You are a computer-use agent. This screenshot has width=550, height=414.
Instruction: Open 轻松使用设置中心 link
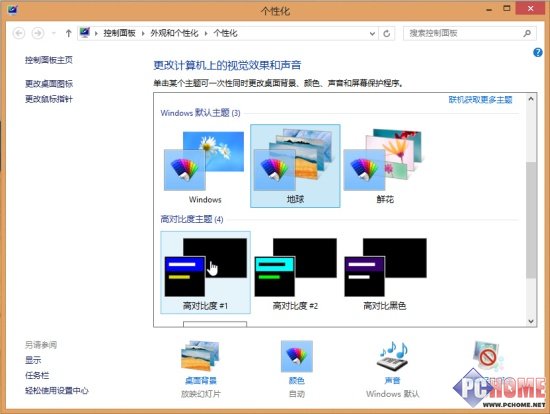(56, 390)
